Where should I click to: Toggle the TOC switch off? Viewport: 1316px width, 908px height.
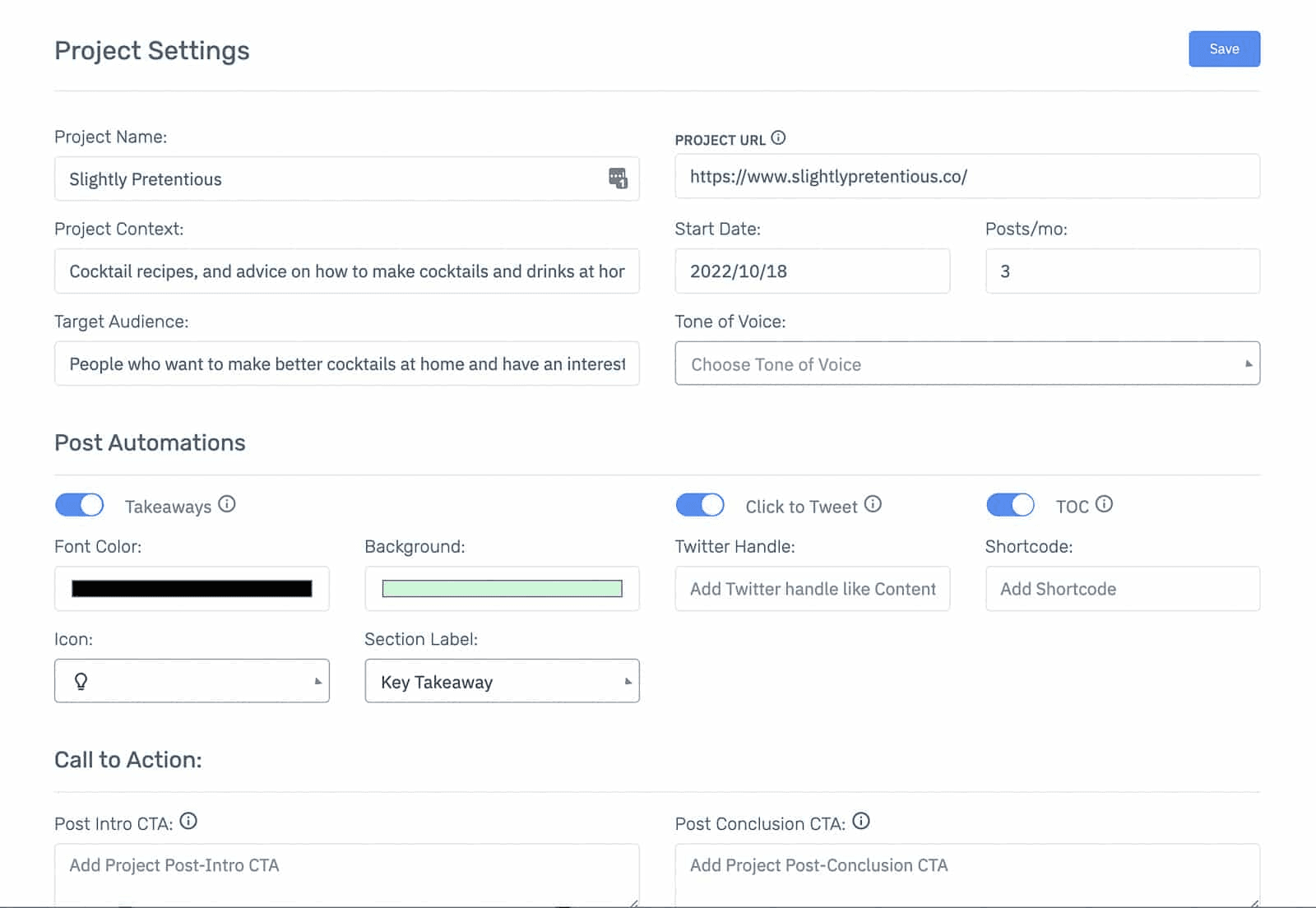[x=1010, y=504]
